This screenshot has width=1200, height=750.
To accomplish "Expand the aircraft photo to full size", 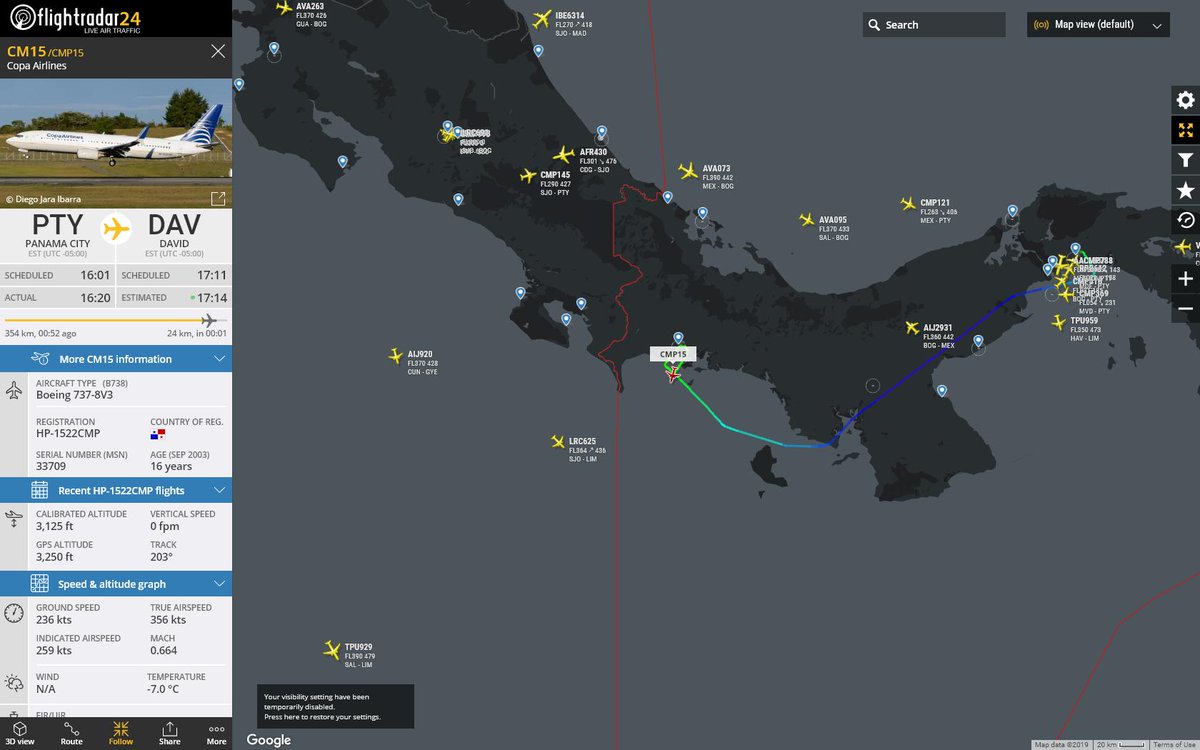I will pyautogui.click(x=217, y=198).
